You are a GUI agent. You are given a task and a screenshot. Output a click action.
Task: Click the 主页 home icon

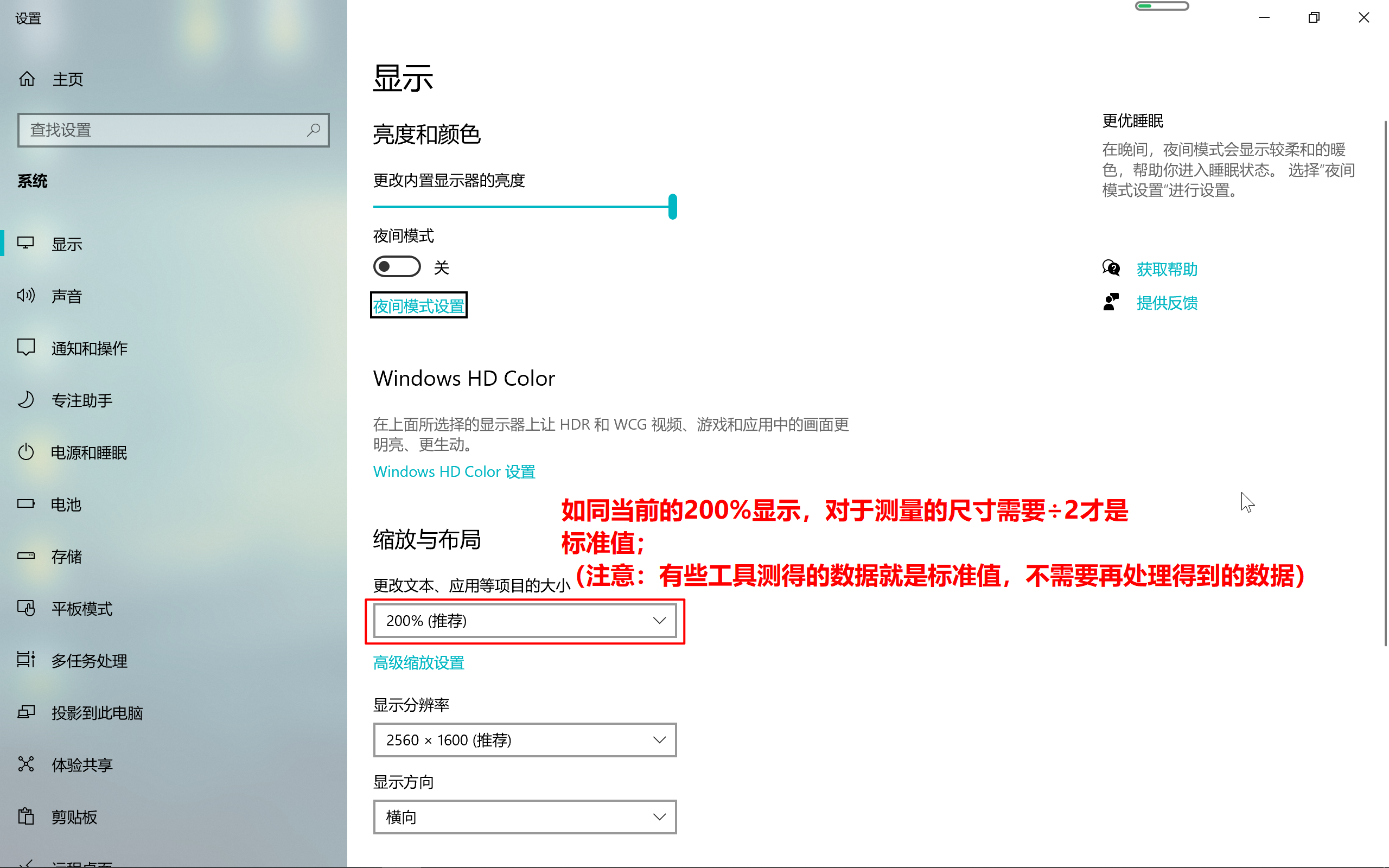point(28,78)
